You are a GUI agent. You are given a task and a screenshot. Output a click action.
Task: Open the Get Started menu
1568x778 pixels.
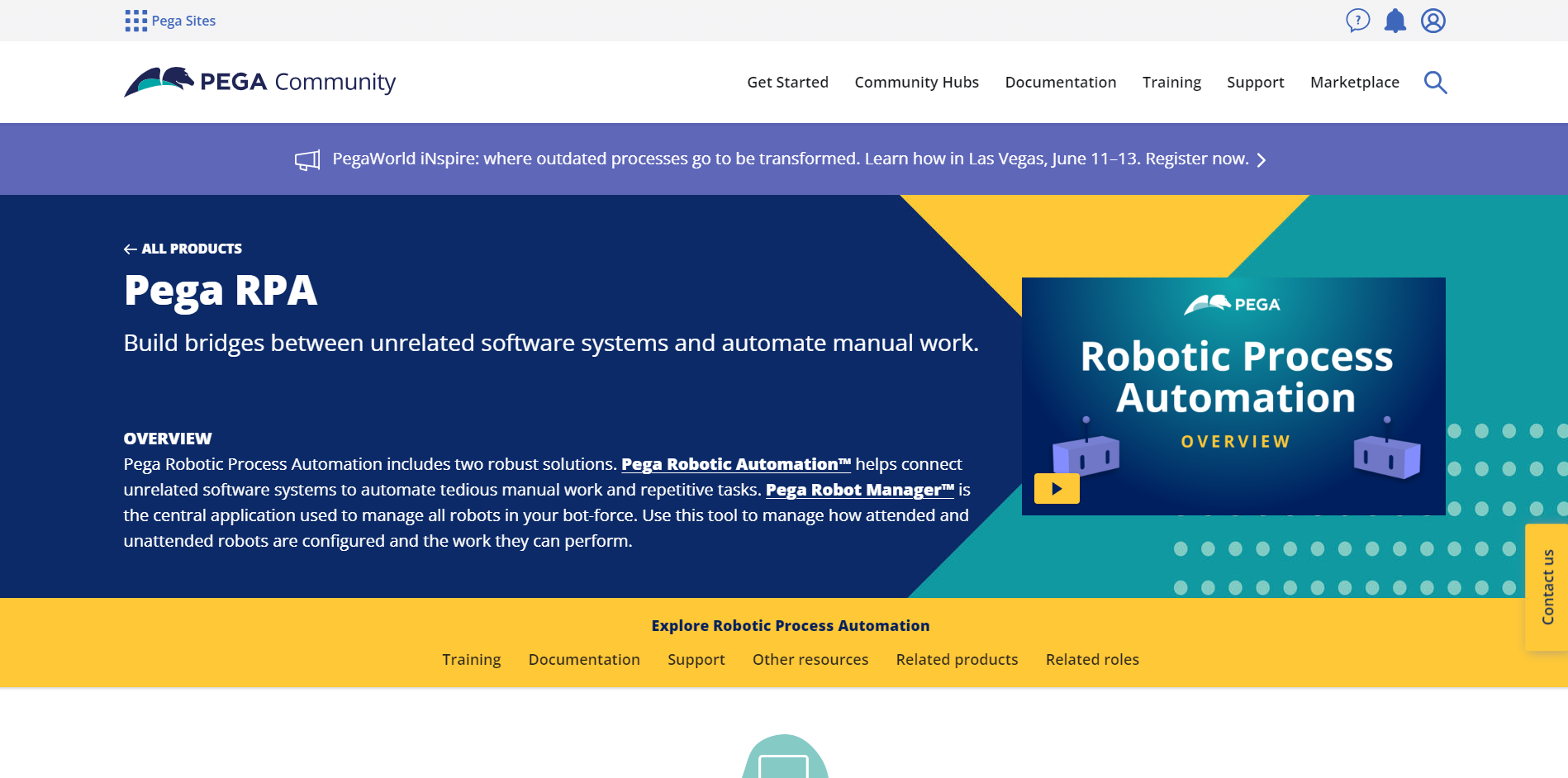(x=787, y=83)
